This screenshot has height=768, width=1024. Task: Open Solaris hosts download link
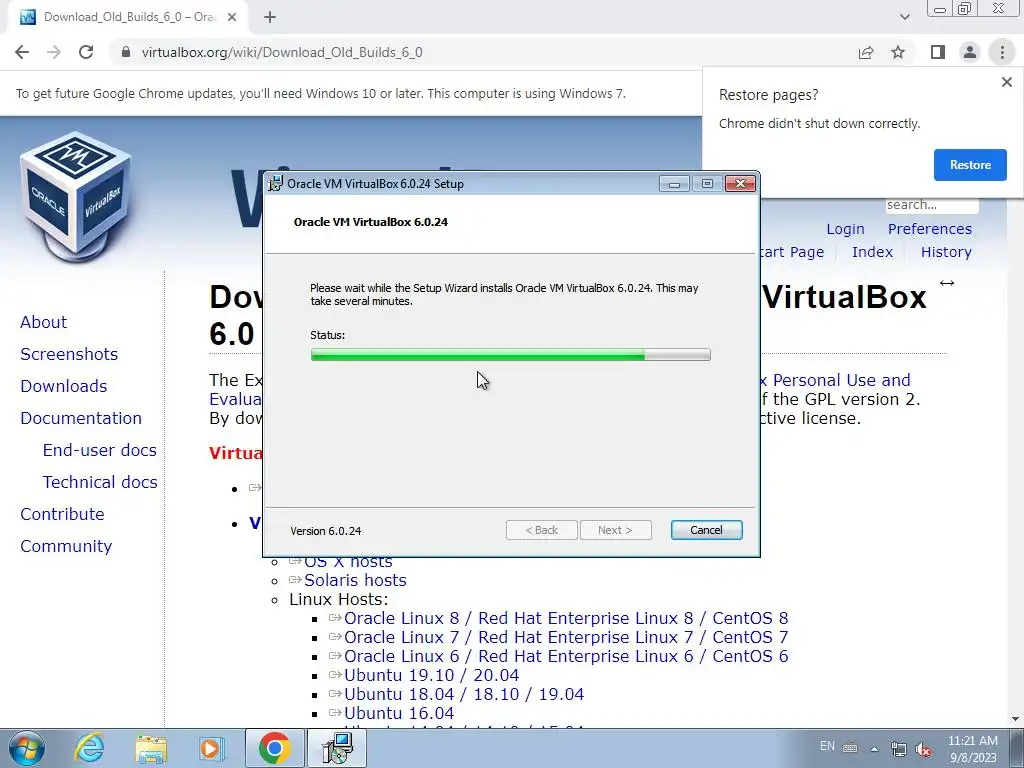355,580
